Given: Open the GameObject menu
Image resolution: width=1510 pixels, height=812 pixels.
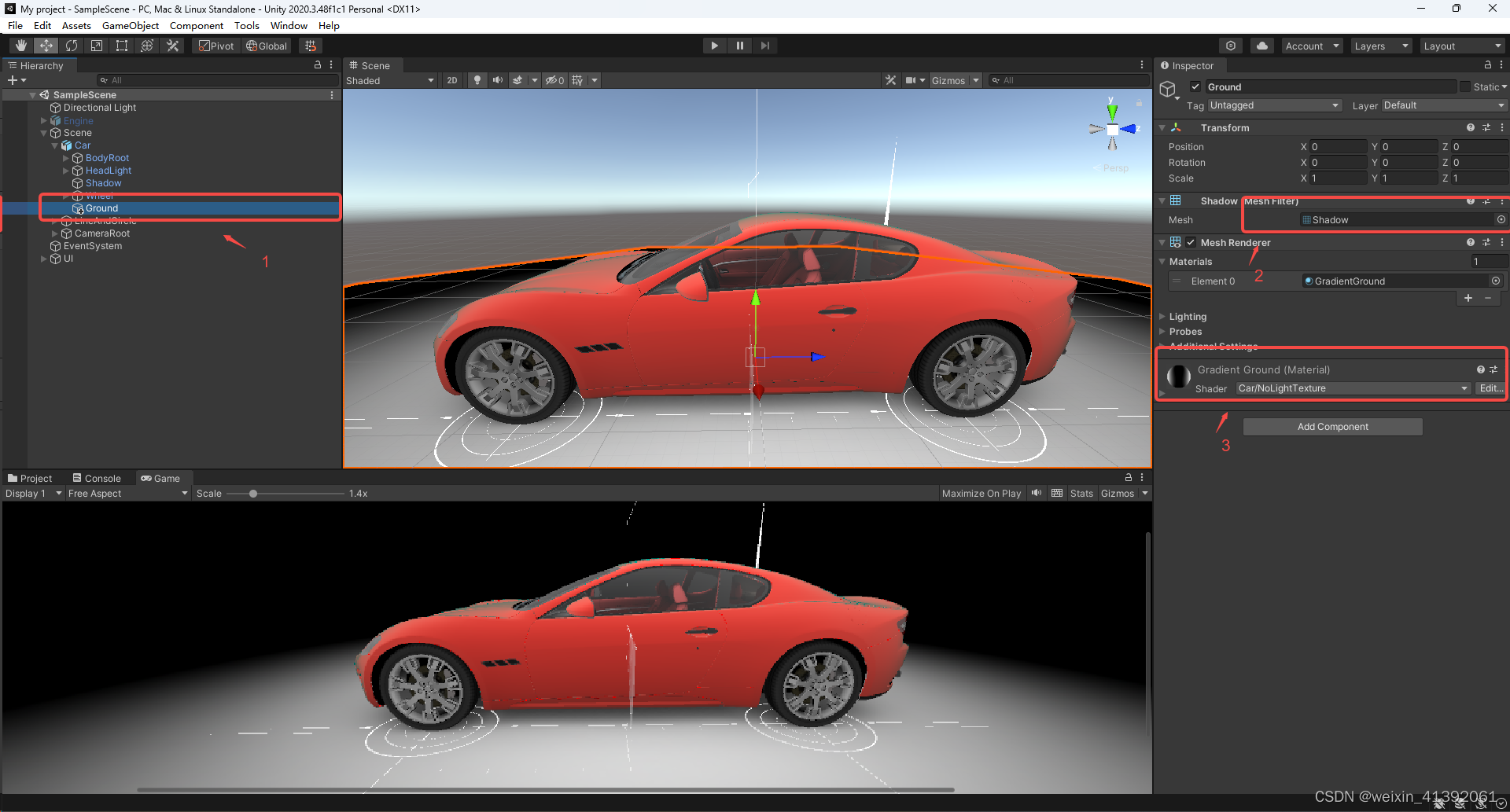Looking at the screenshot, I should click(x=130, y=25).
